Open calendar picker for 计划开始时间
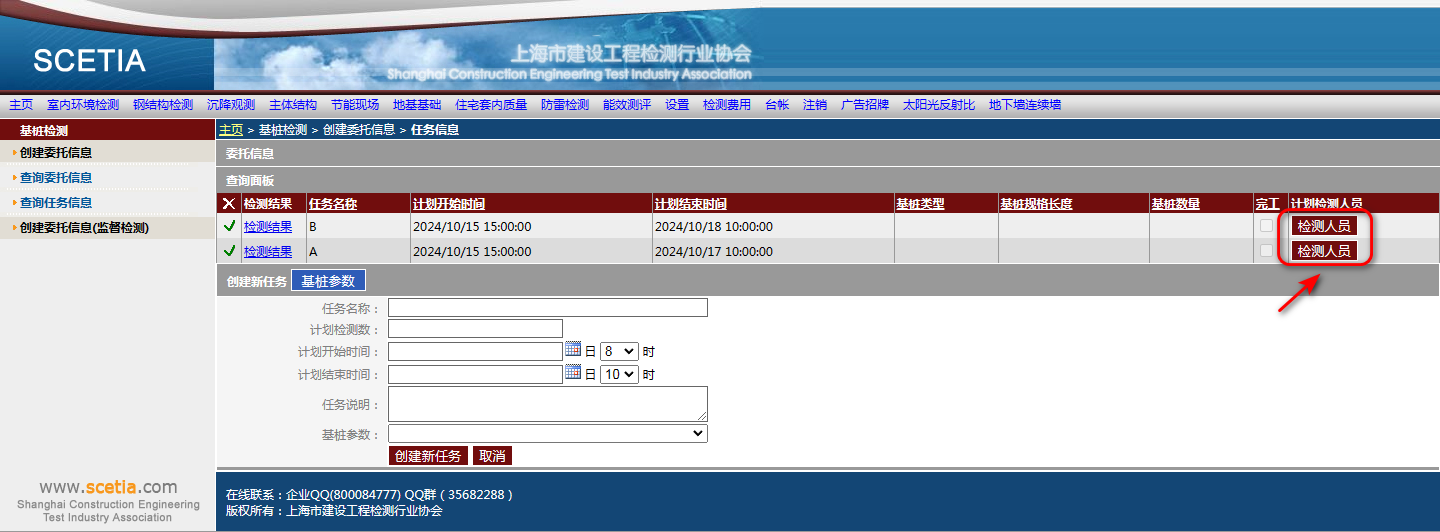This screenshot has width=1440, height=532. 573,350
